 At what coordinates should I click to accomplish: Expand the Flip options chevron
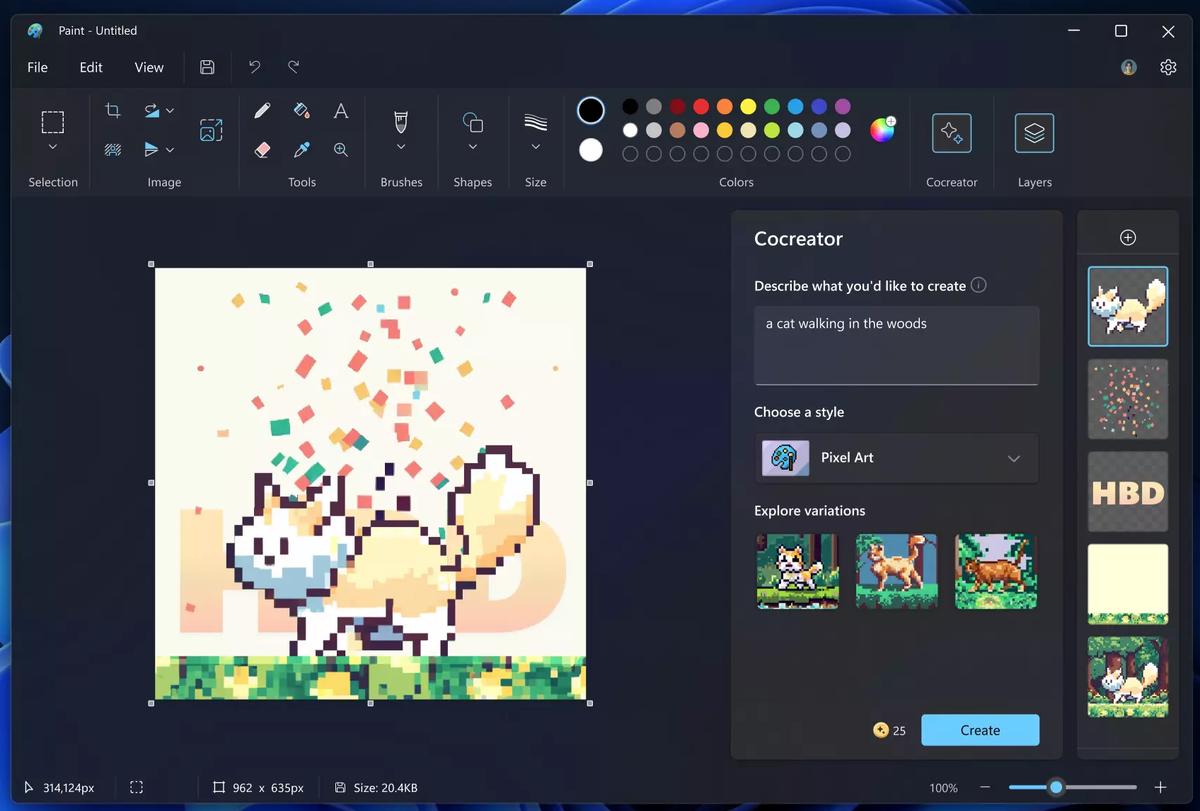[170, 149]
